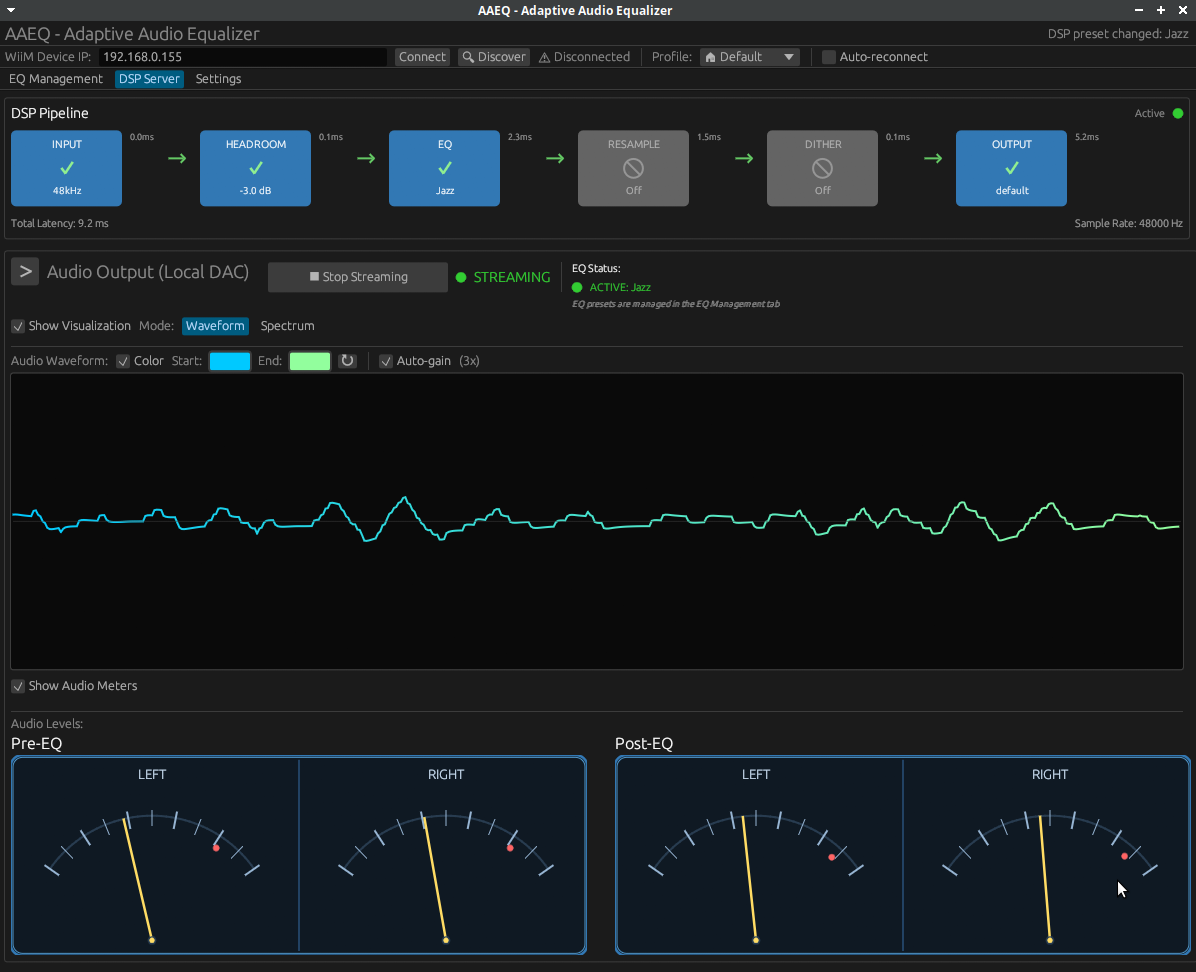Click the Discover devices search button

[493, 57]
